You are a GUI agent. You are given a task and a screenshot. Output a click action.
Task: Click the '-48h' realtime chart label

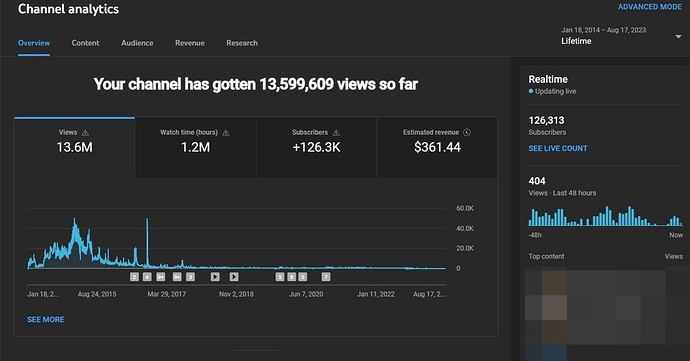[x=535, y=235]
